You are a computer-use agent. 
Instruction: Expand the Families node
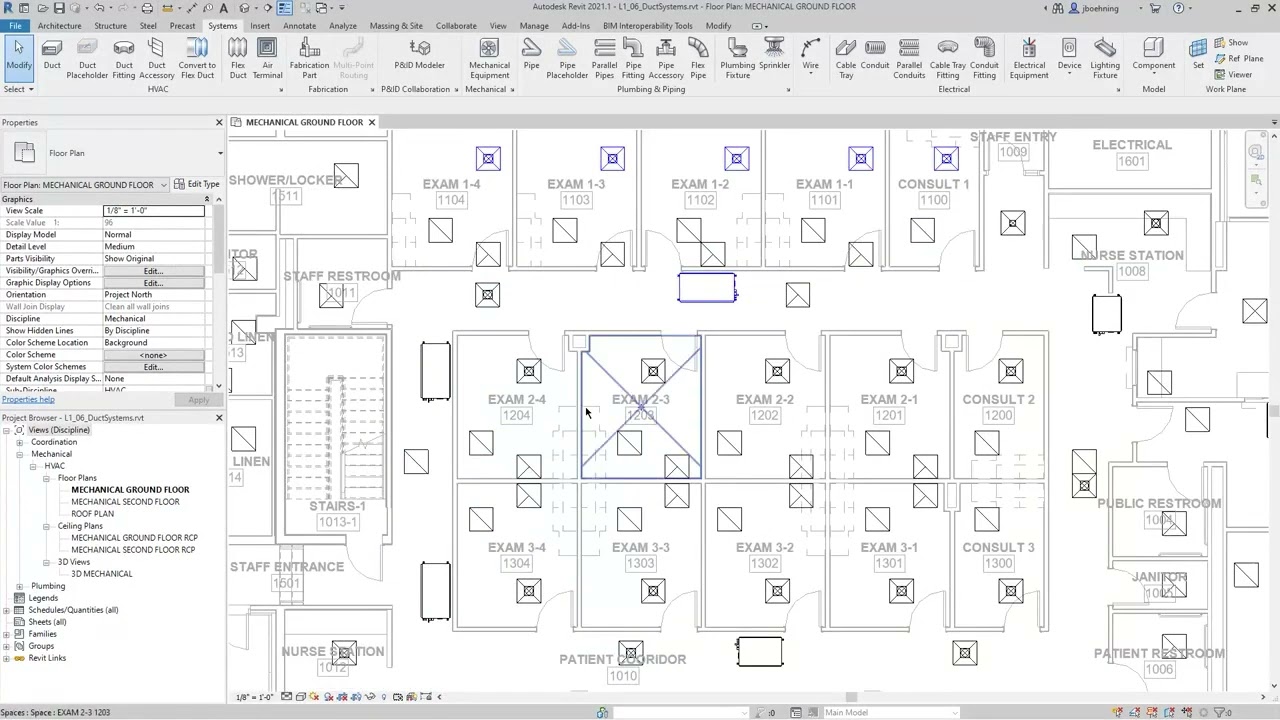(6, 634)
